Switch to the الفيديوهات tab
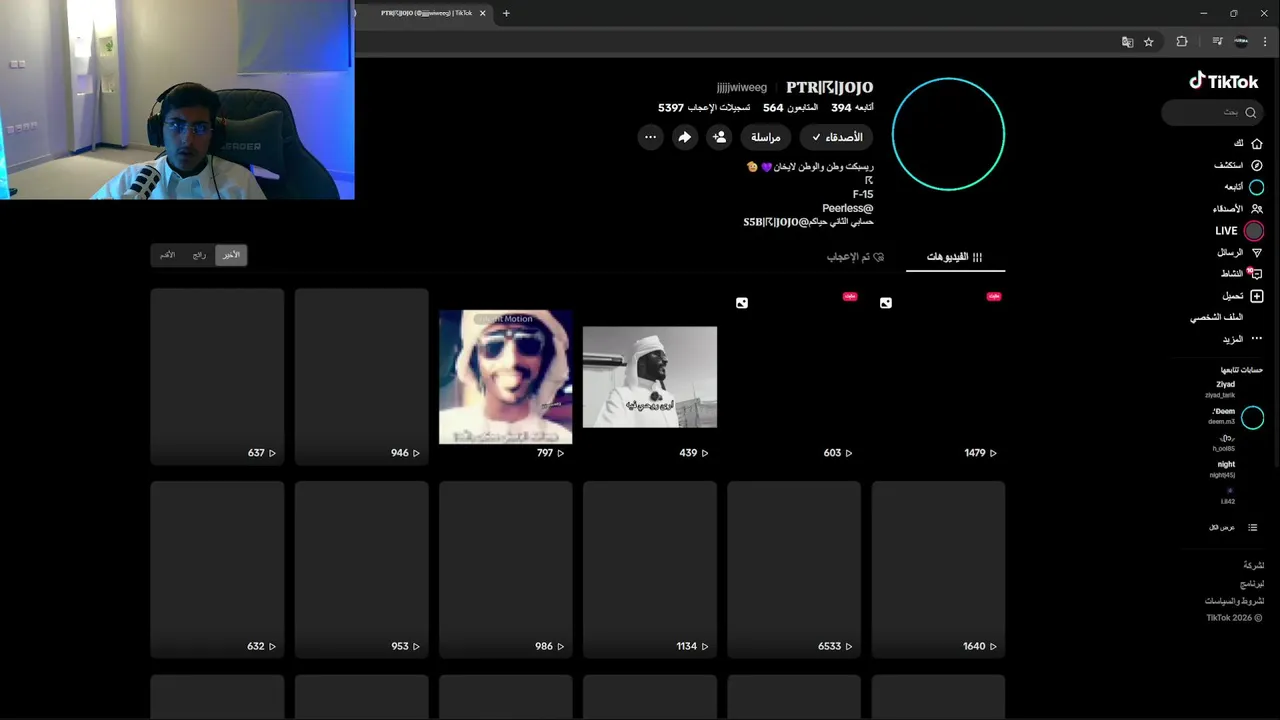Screen dimensions: 1280x720 (x=955, y=257)
